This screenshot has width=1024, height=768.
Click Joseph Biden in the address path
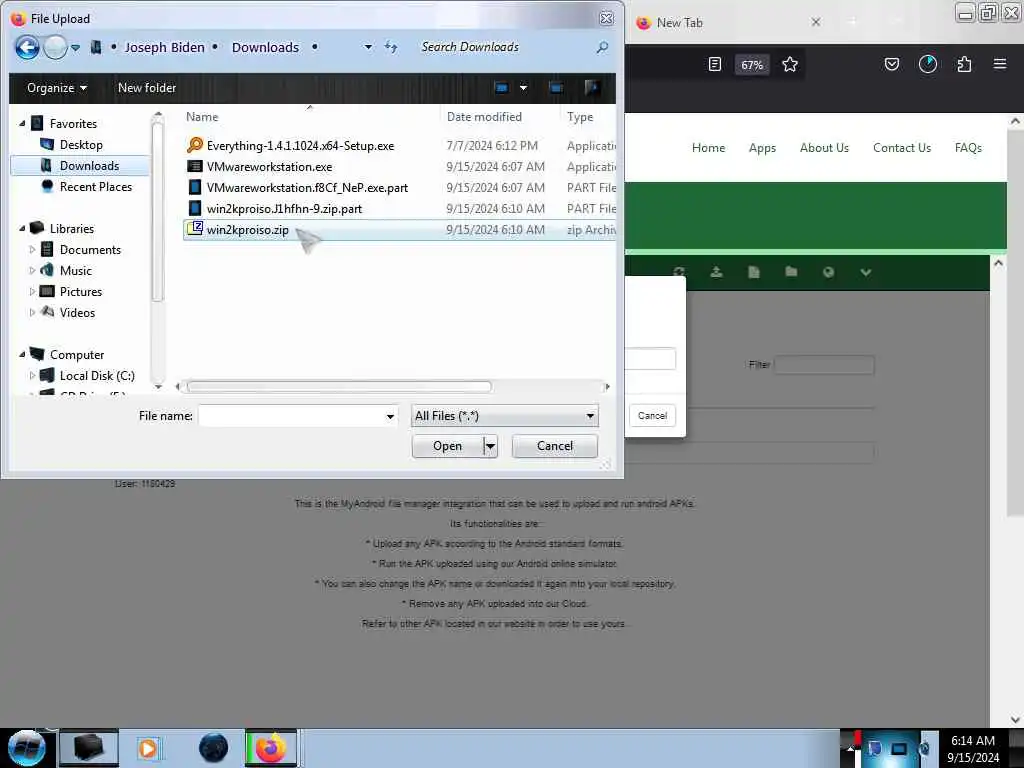165,47
